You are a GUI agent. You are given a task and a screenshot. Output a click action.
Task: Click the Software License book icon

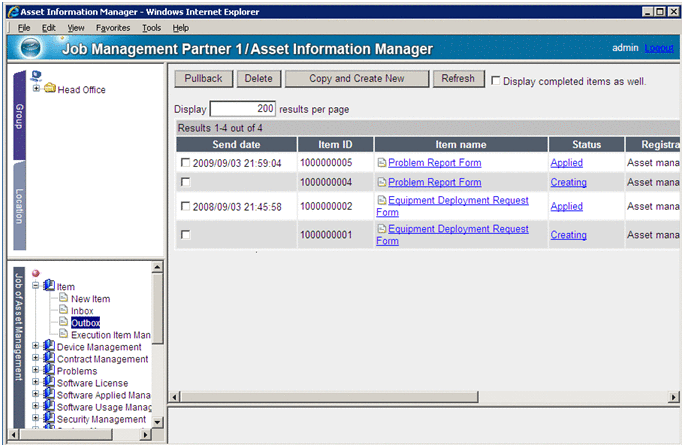[49, 383]
